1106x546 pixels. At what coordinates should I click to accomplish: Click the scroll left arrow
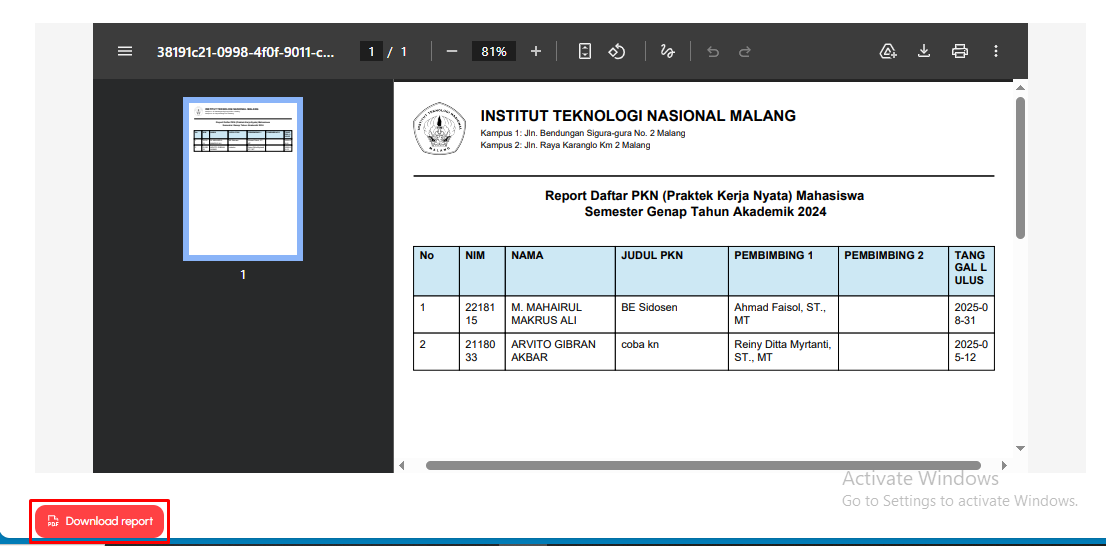pos(402,466)
